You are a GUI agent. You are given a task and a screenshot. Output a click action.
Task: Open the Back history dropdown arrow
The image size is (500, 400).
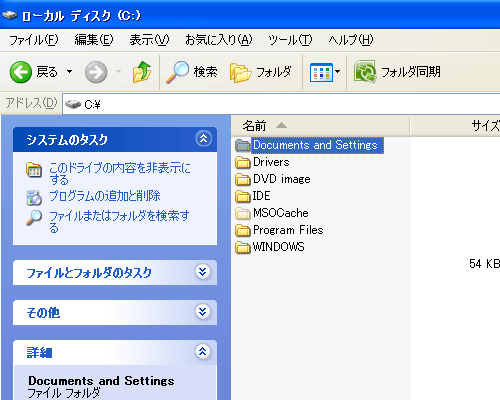pos(69,71)
